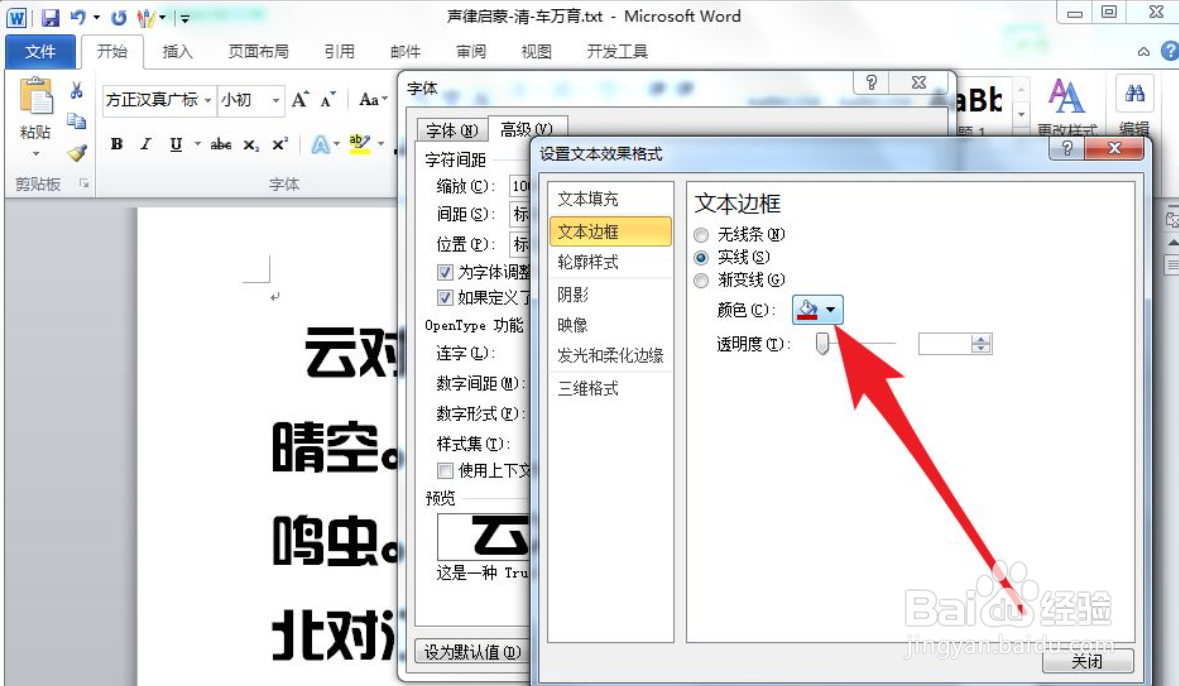Switch to the 插入 (Insert) ribbon tab
This screenshot has height=686, width=1179.
pos(177,51)
